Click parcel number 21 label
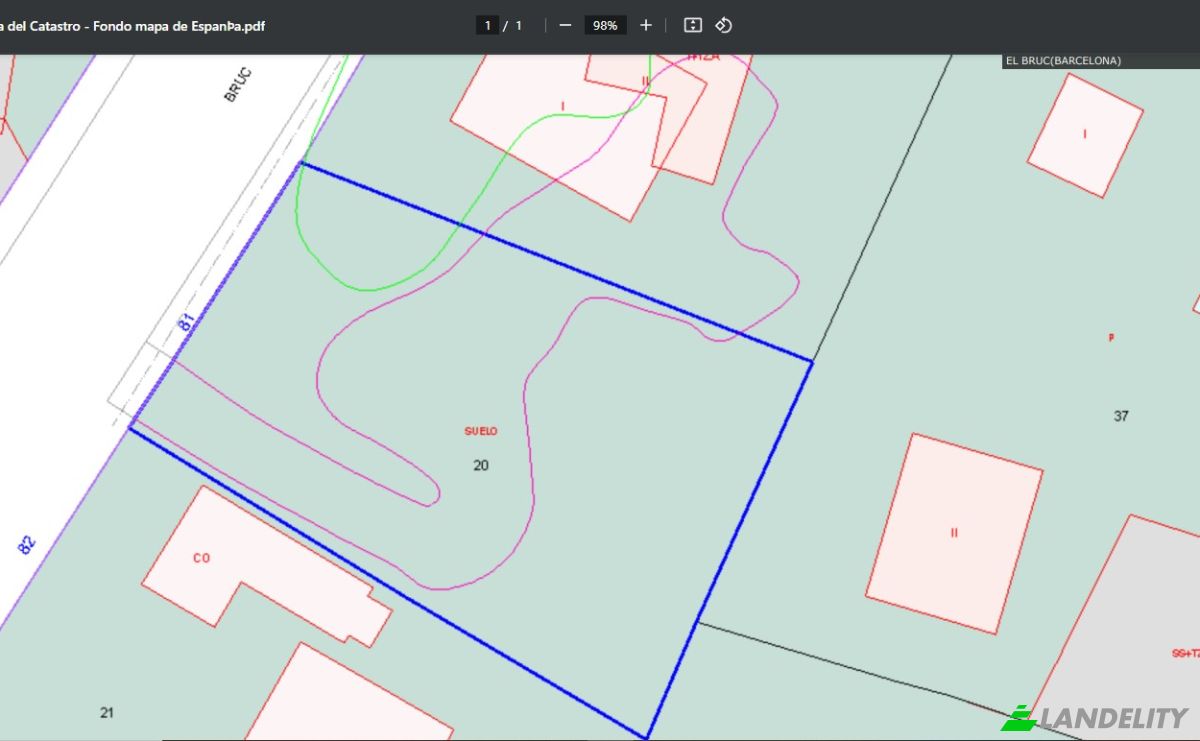This screenshot has height=741, width=1200. [x=107, y=713]
